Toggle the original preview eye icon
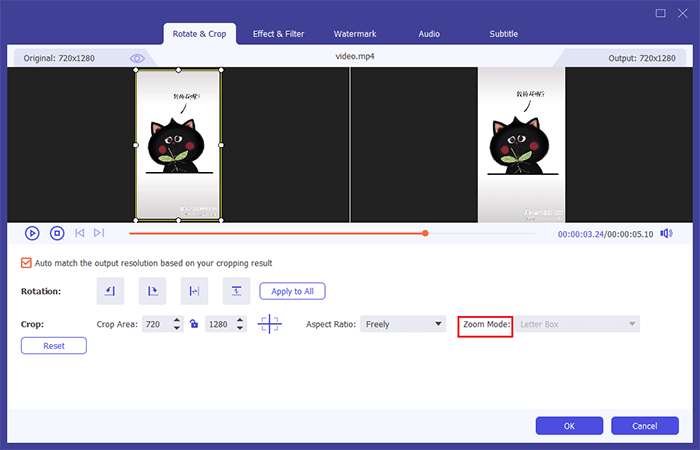 coord(137,58)
